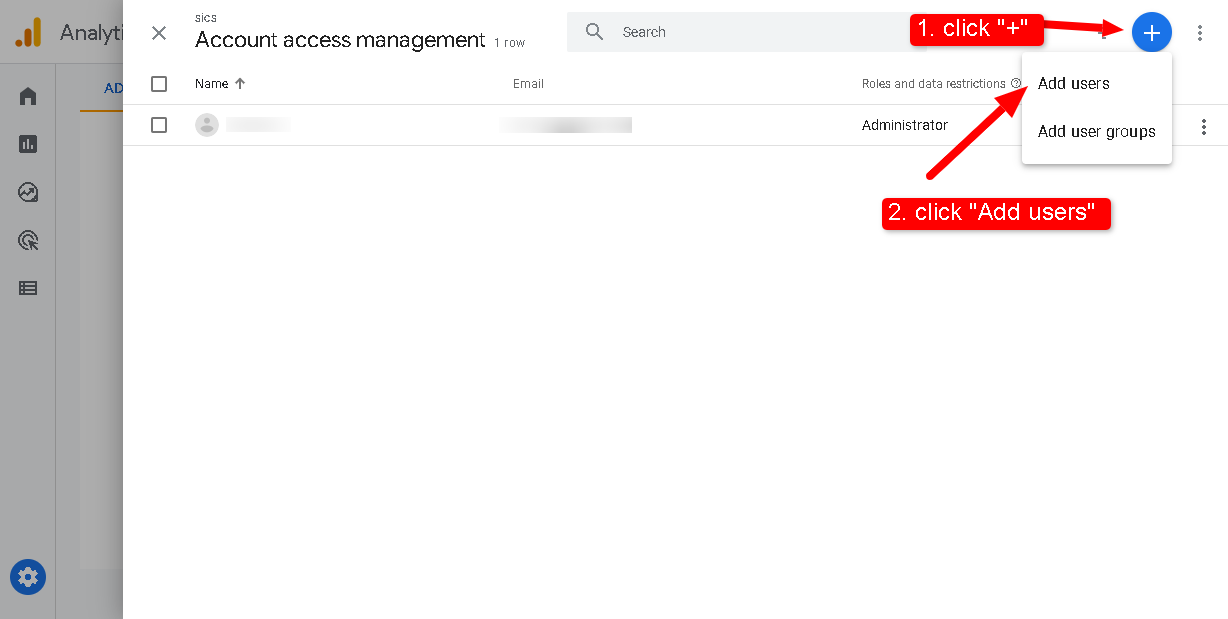Open top-right three-dot more options menu

pyautogui.click(x=1200, y=33)
